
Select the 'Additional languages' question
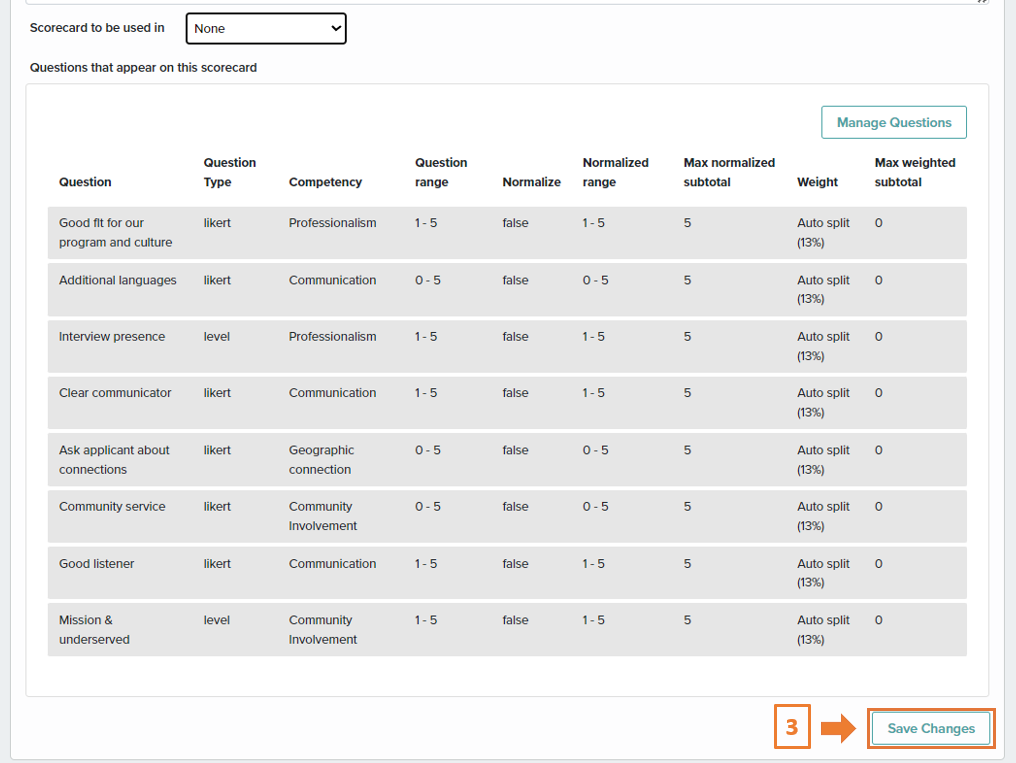click(117, 280)
